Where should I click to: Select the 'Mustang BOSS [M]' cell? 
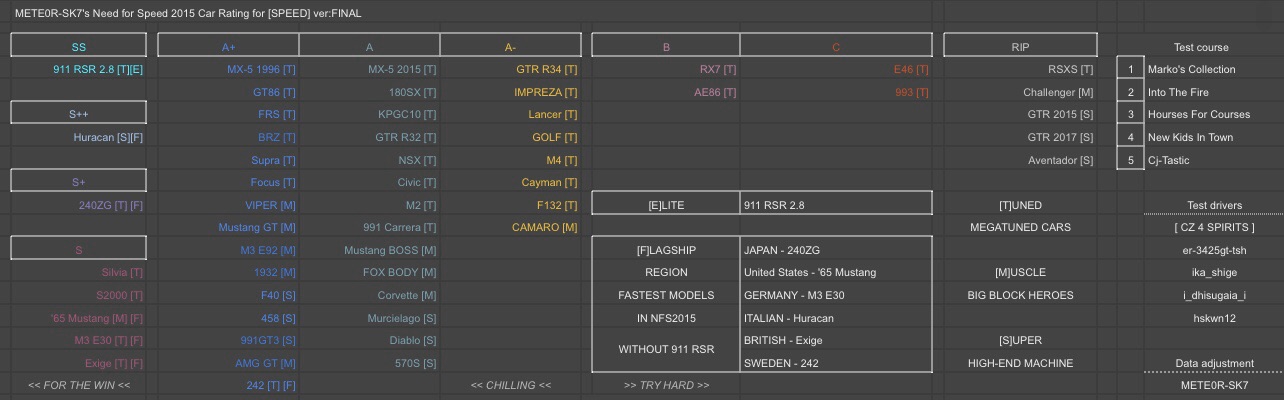tap(370, 250)
